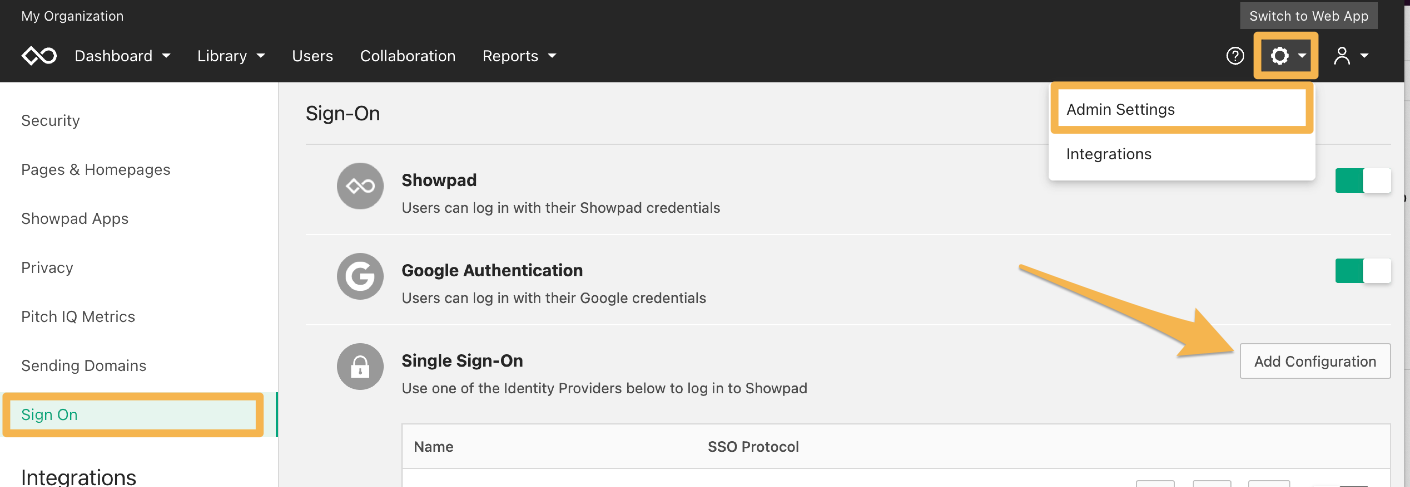Viewport: 1410px width, 487px height.
Task: Open the settings gear icon
Action: click(x=1279, y=56)
